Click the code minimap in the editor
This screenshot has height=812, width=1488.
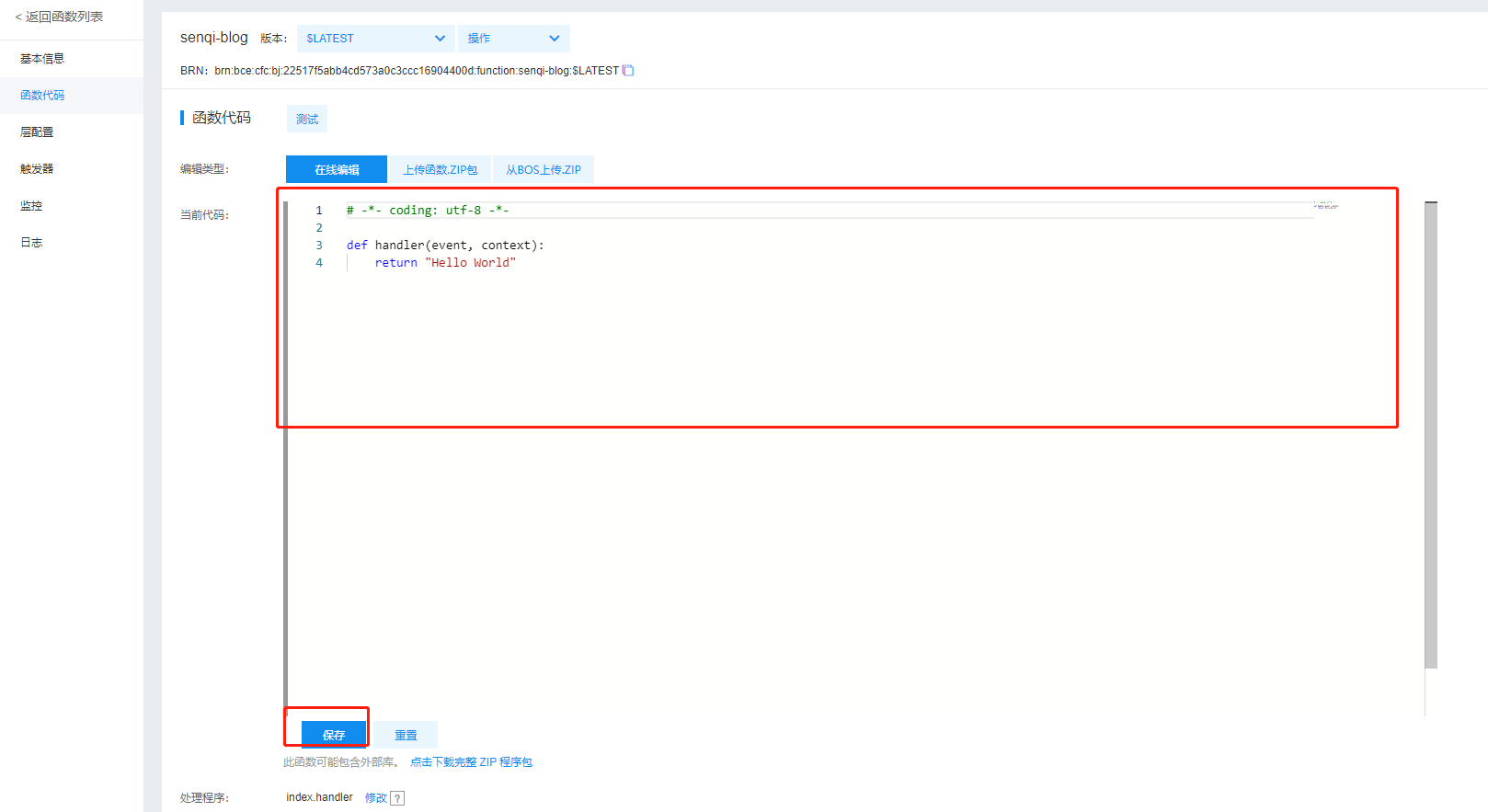point(1326,205)
